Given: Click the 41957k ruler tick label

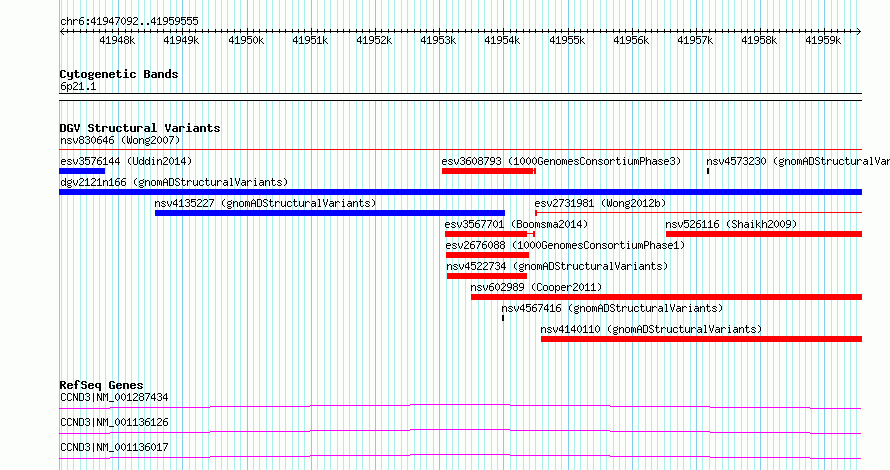Looking at the screenshot, I should [695, 40].
